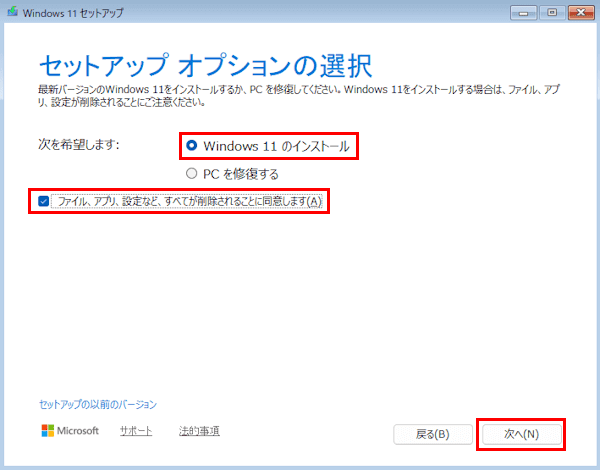Screen dimensions: 600x470
Task: Open the サポート link
Action: [x=136, y=431]
